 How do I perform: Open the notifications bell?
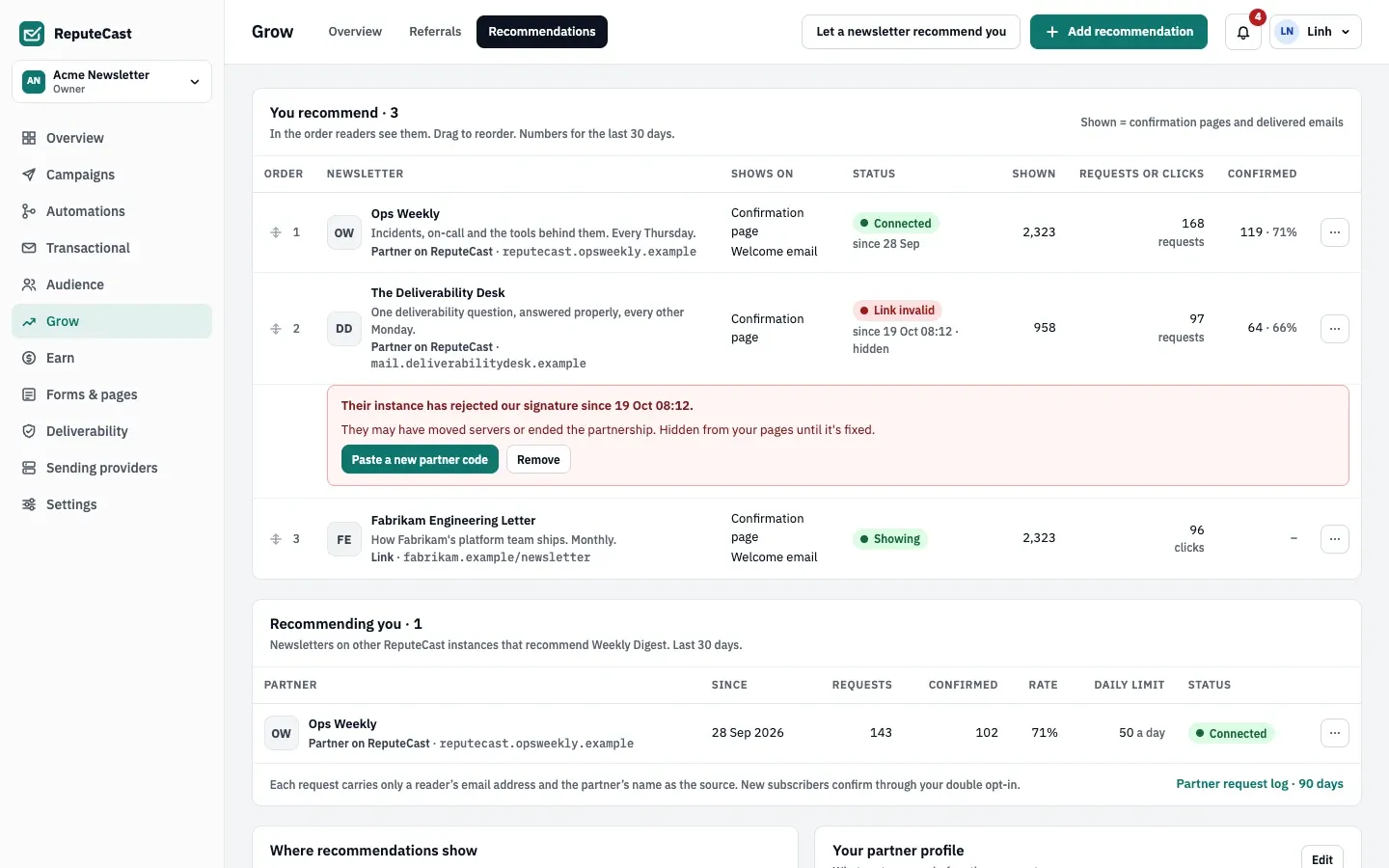1243,32
